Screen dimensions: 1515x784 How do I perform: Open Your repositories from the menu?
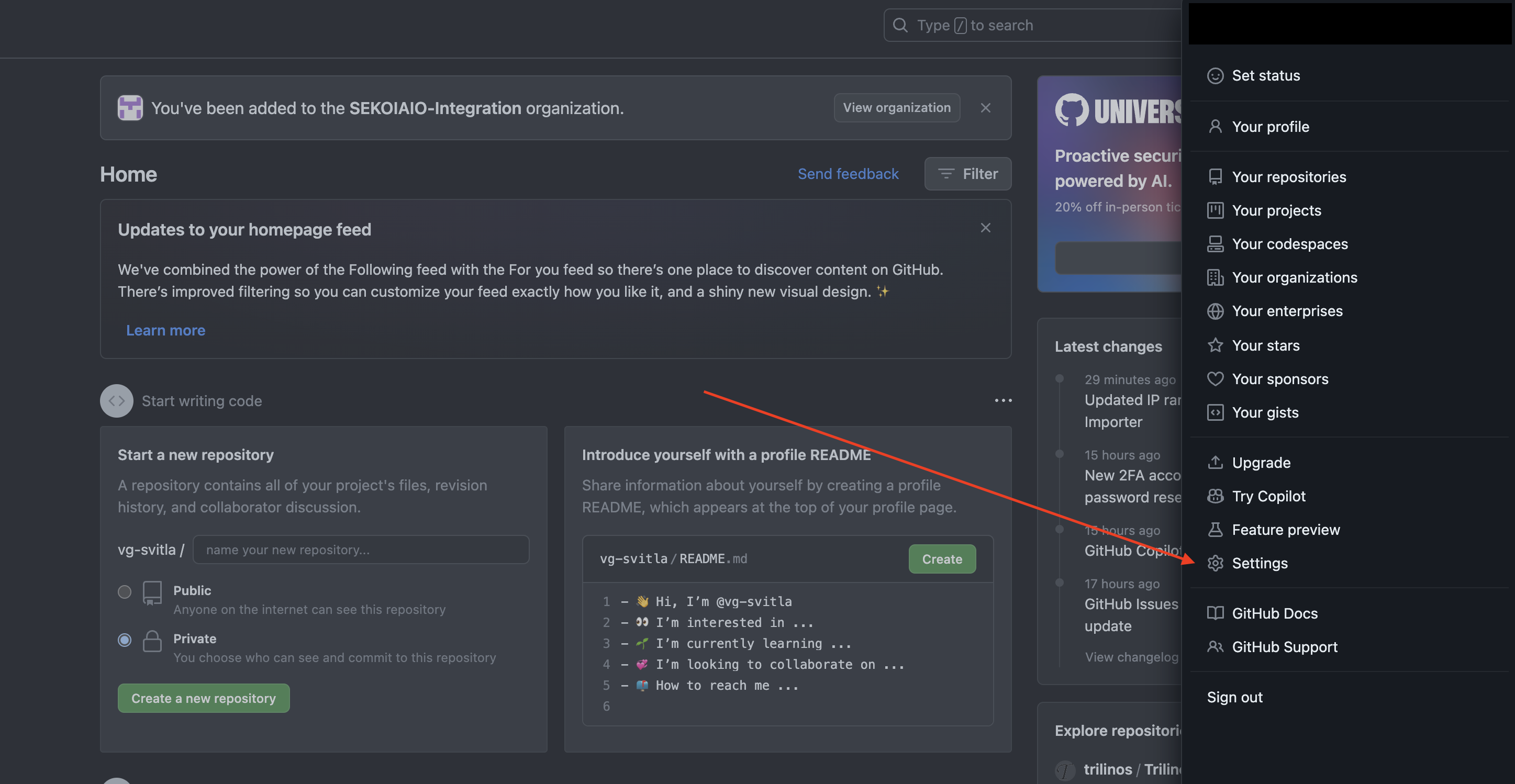[x=1288, y=177]
